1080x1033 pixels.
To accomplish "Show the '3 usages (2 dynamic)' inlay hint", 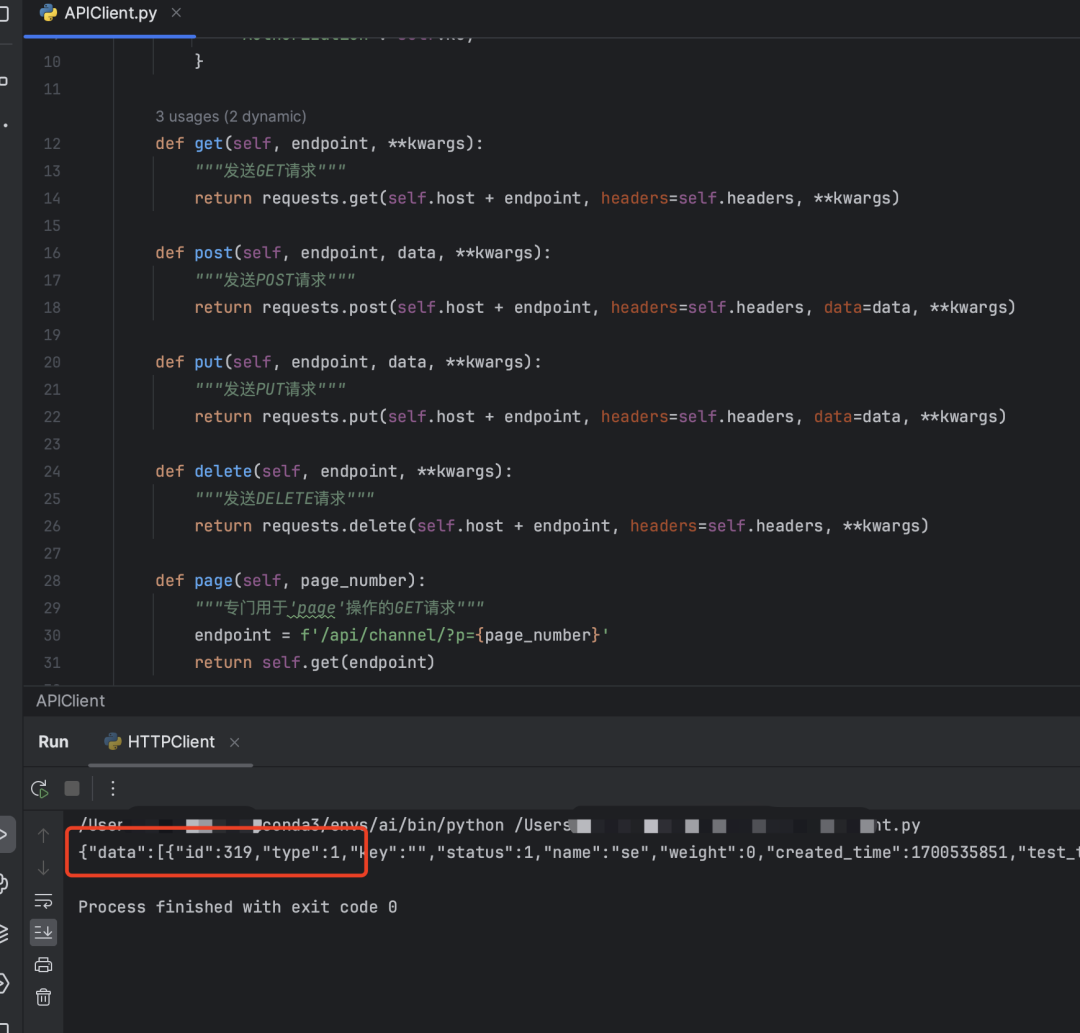I will 231,116.
